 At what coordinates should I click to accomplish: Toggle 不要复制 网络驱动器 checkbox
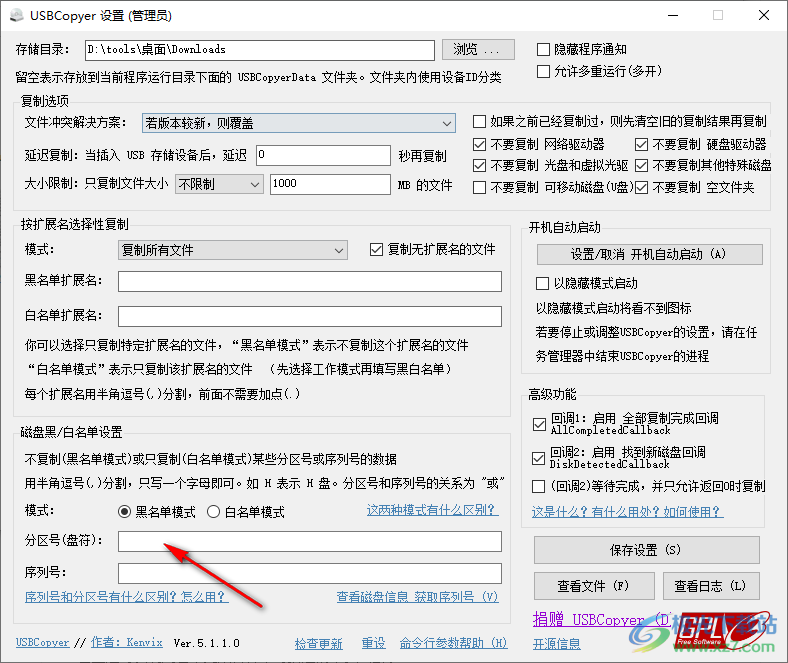479,145
